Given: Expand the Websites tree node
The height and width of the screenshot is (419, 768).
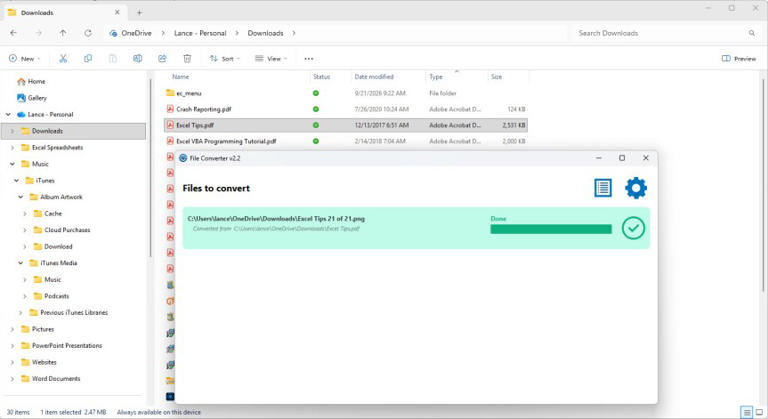Looking at the screenshot, I should pos(12,362).
